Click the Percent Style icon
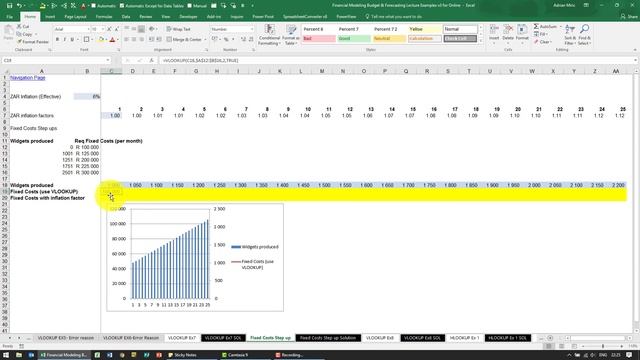The image size is (640, 360). [x=226, y=40]
